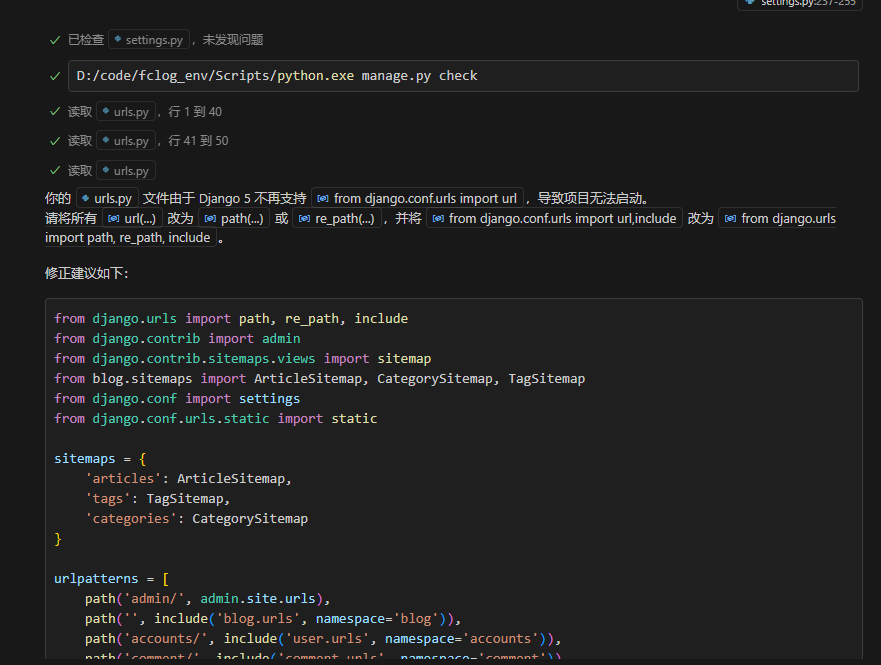Click symbol icon in re_path(...) chip

coord(305,218)
